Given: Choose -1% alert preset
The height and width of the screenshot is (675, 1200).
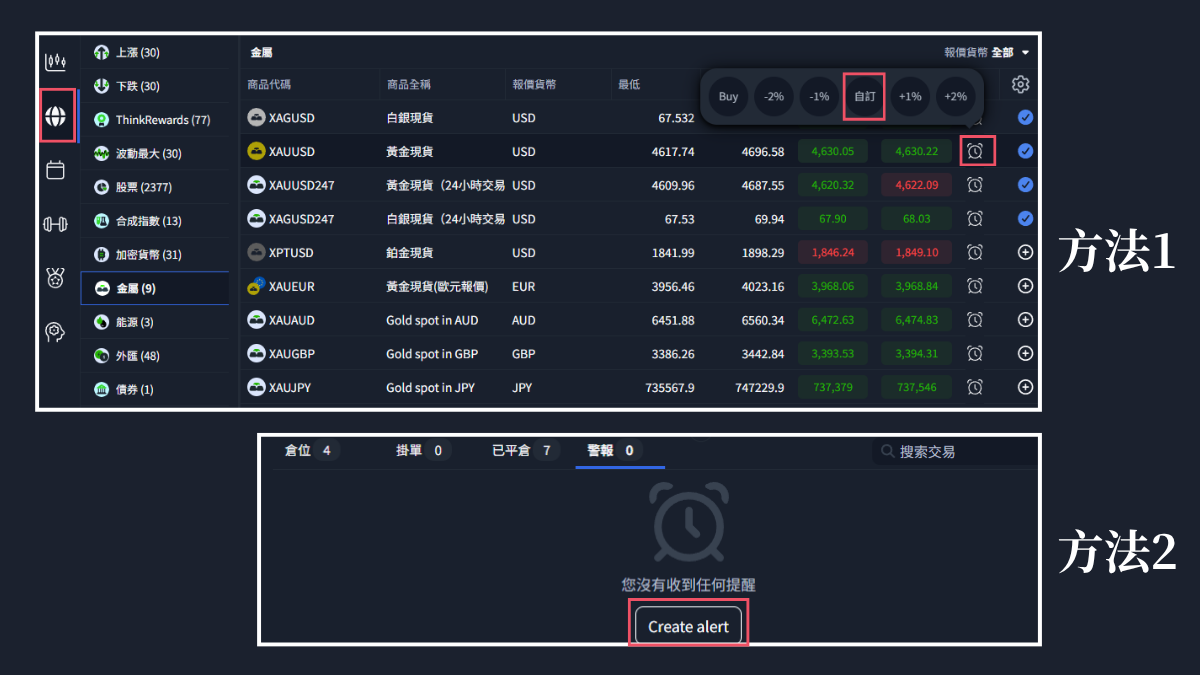Looking at the screenshot, I should pyautogui.click(x=819, y=97).
